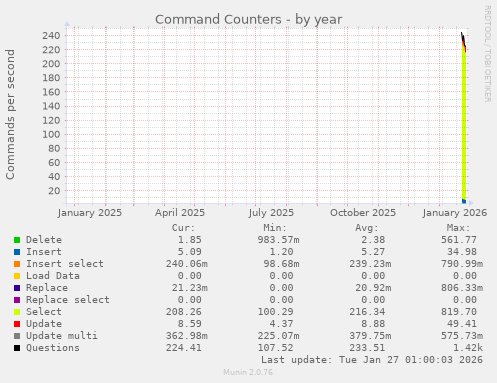Click the orange Insert select legend swatch

pos(17,264)
